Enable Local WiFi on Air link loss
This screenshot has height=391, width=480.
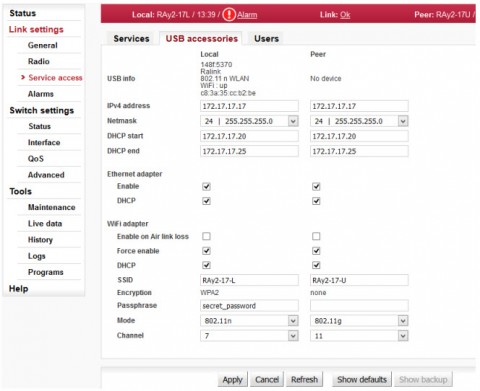(x=206, y=236)
